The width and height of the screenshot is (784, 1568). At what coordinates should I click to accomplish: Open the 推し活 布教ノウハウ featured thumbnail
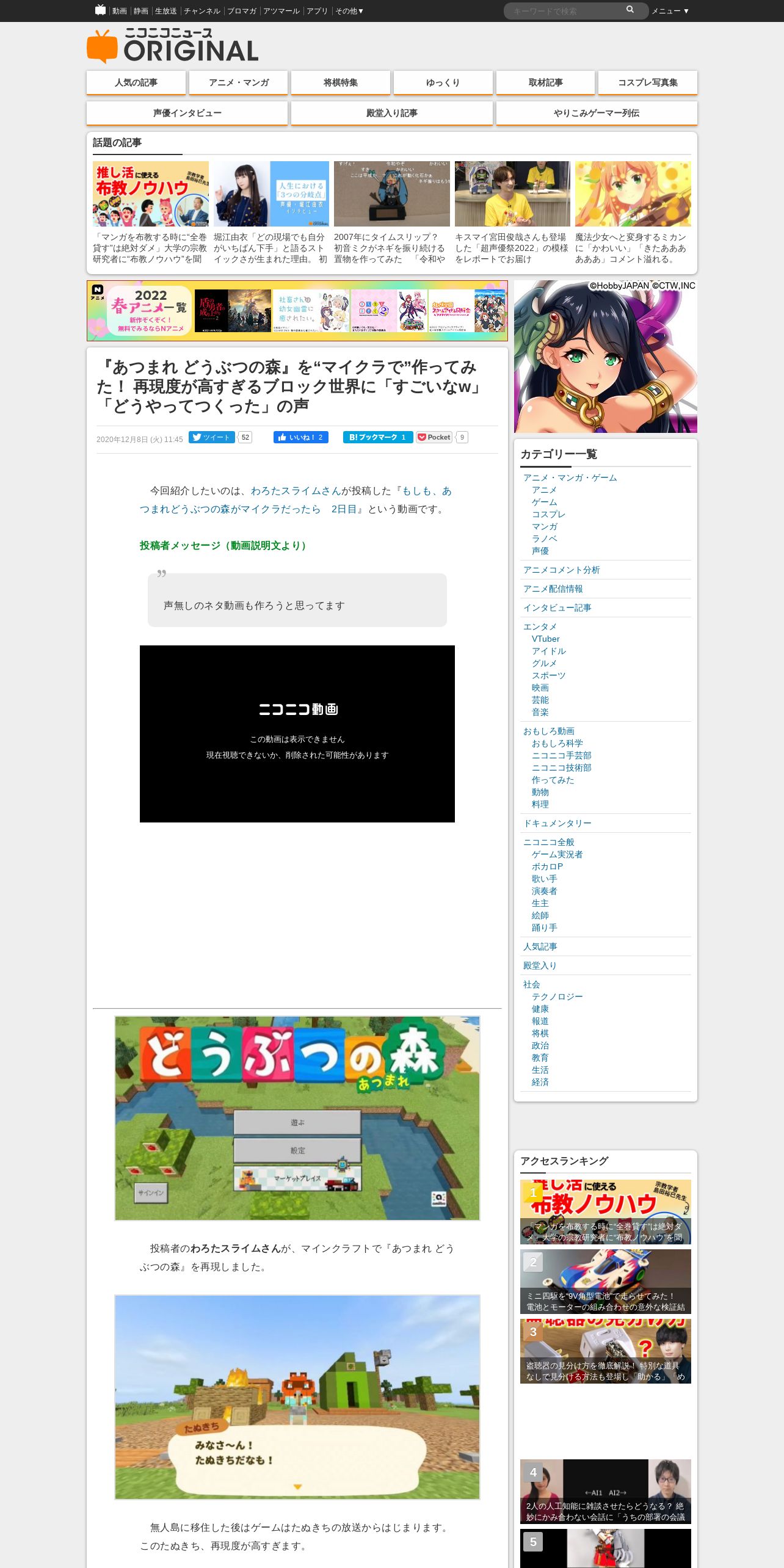(x=151, y=194)
